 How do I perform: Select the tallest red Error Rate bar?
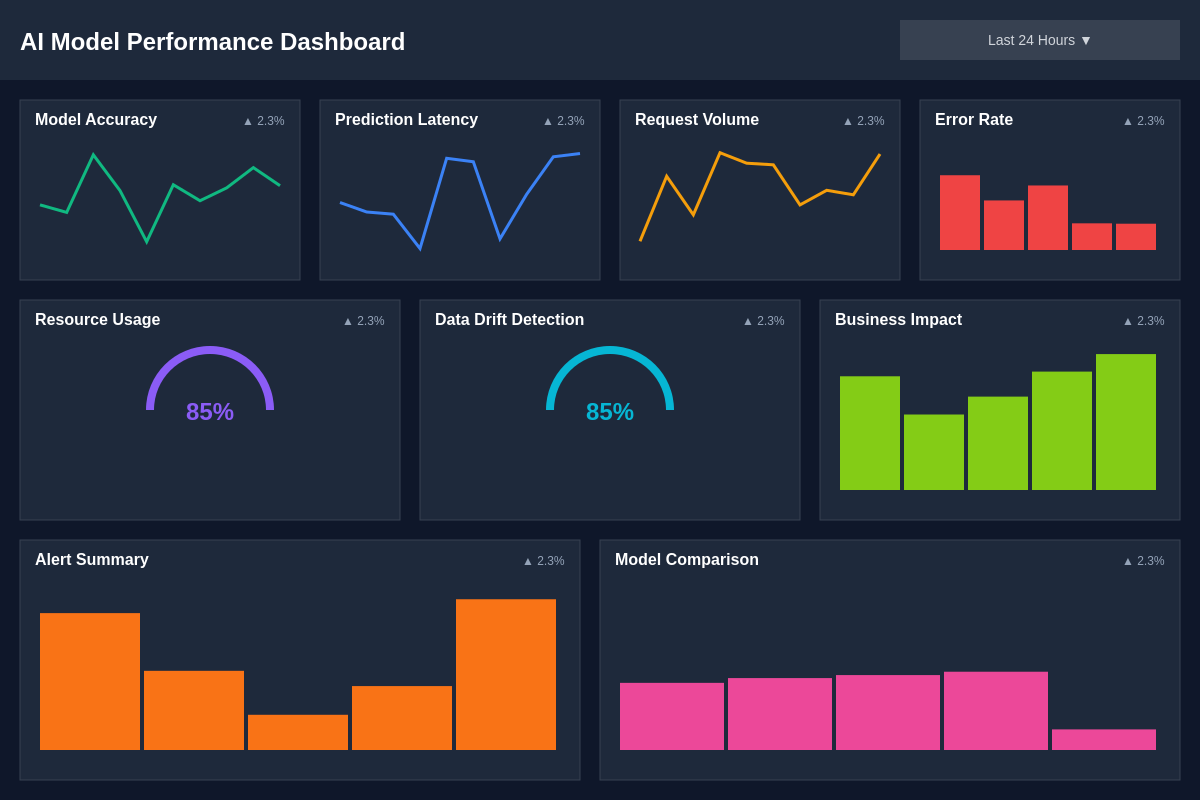[959, 213]
